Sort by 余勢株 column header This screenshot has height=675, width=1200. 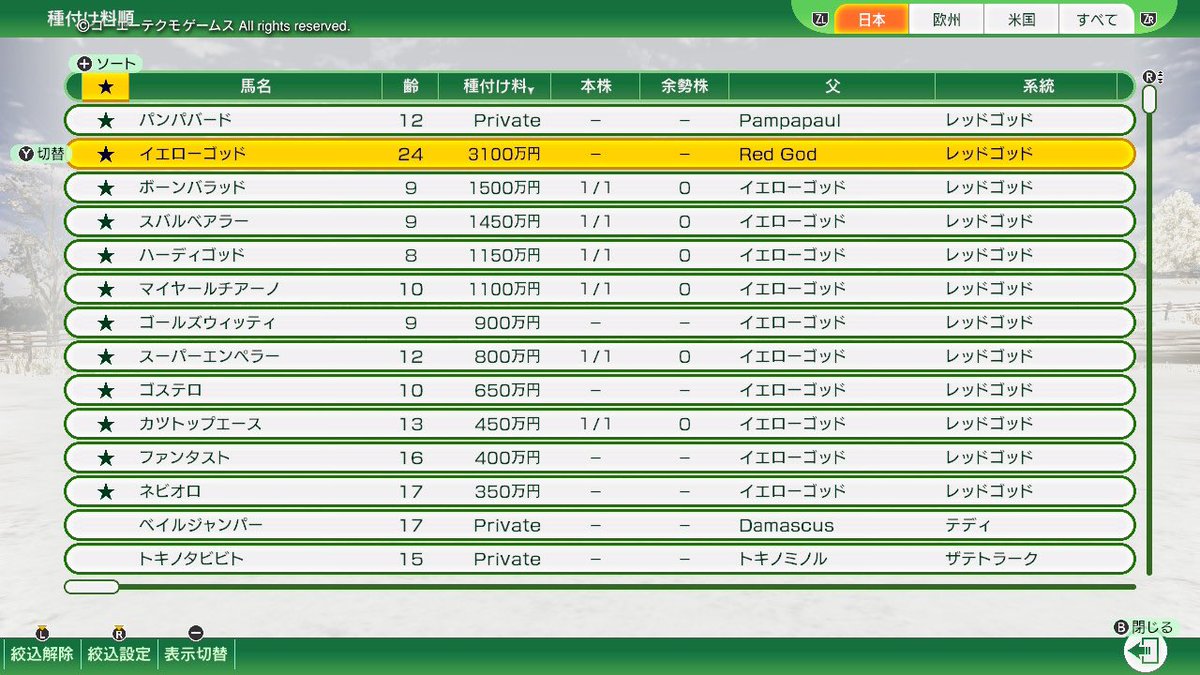[x=685, y=87]
